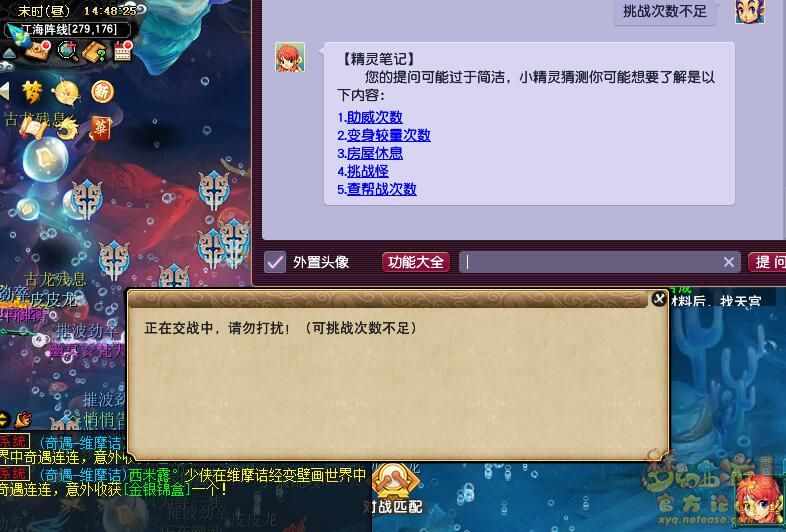Open the help book with question mark

coord(94,51)
